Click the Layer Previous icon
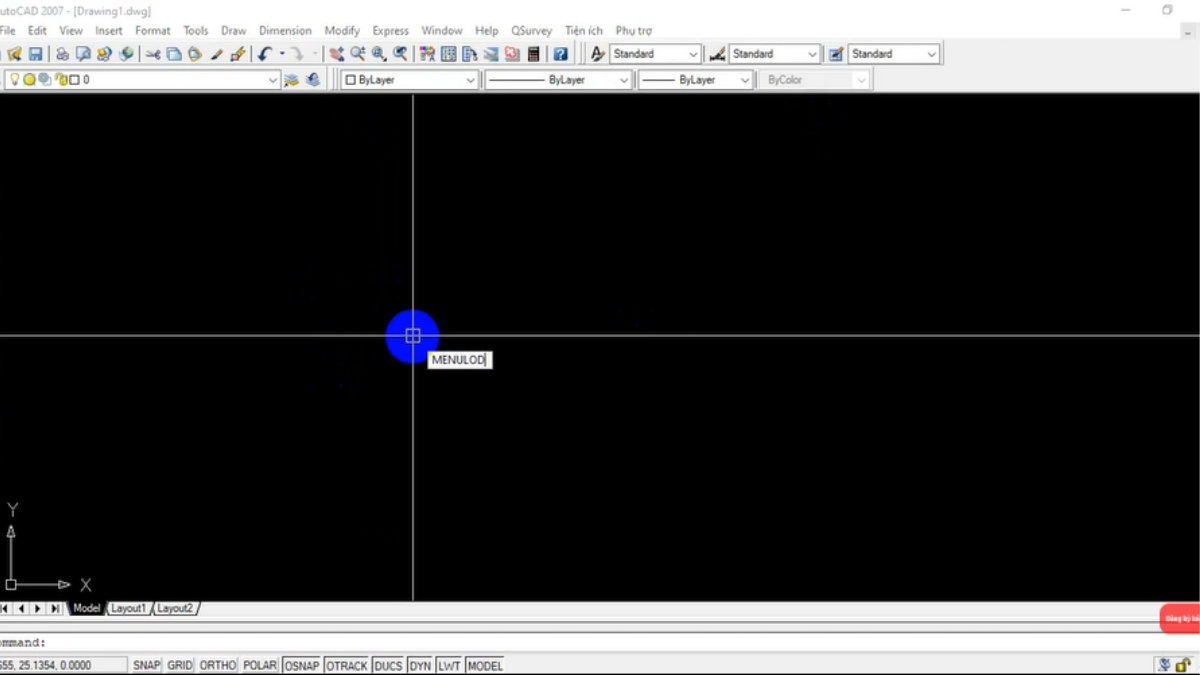Viewport: 1200px width, 675px height. pyautogui.click(x=313, y=80)
